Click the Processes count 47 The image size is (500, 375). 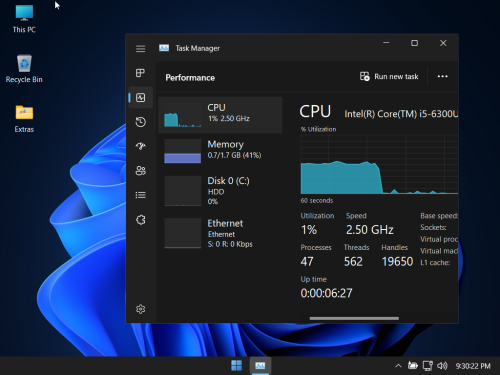click(307, 262)
